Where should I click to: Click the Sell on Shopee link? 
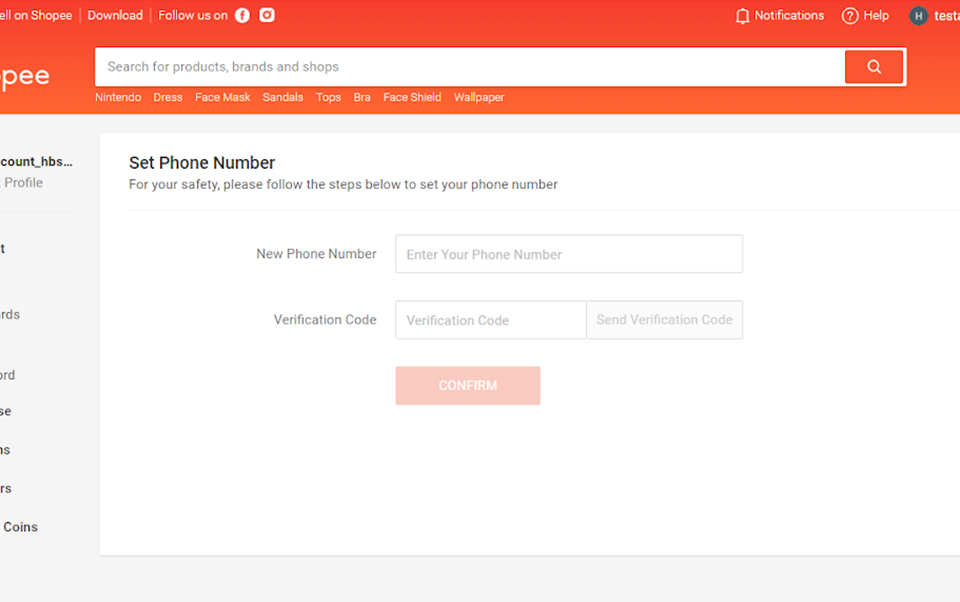click(30, 15)
